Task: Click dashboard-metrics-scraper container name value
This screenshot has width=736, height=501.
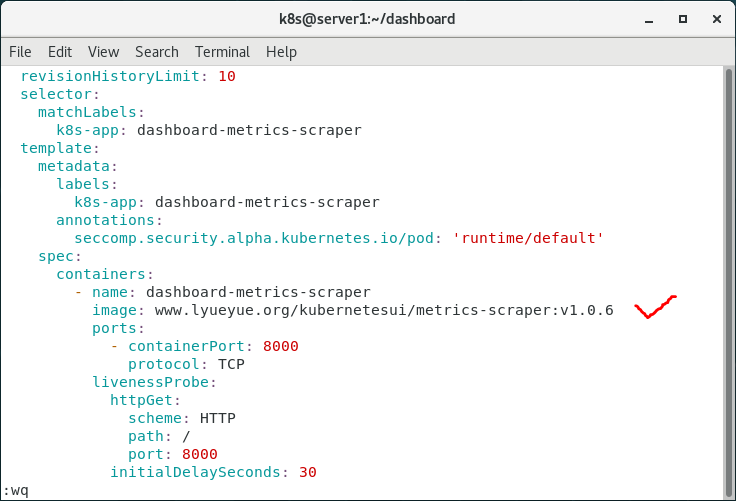Action: [258, 292]
